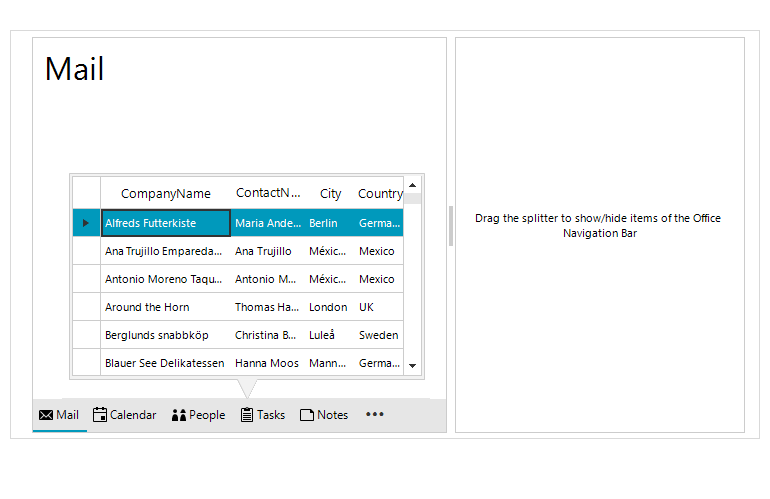Click the Hanna Moos contact cell

(x=268, y=363)
